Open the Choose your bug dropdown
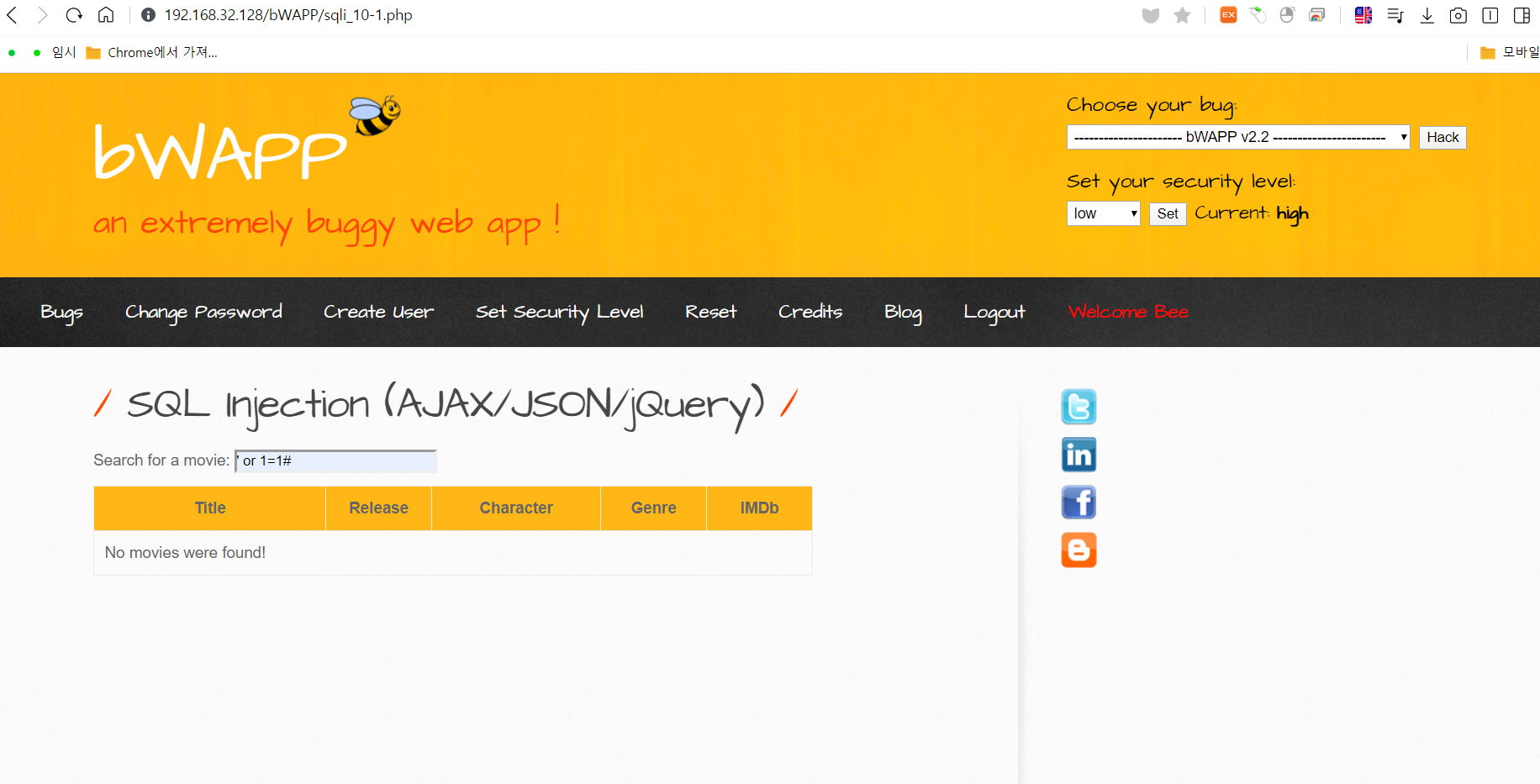Image resolution: width=1540 pixels, height=784 pixels. coord(1238,137)
